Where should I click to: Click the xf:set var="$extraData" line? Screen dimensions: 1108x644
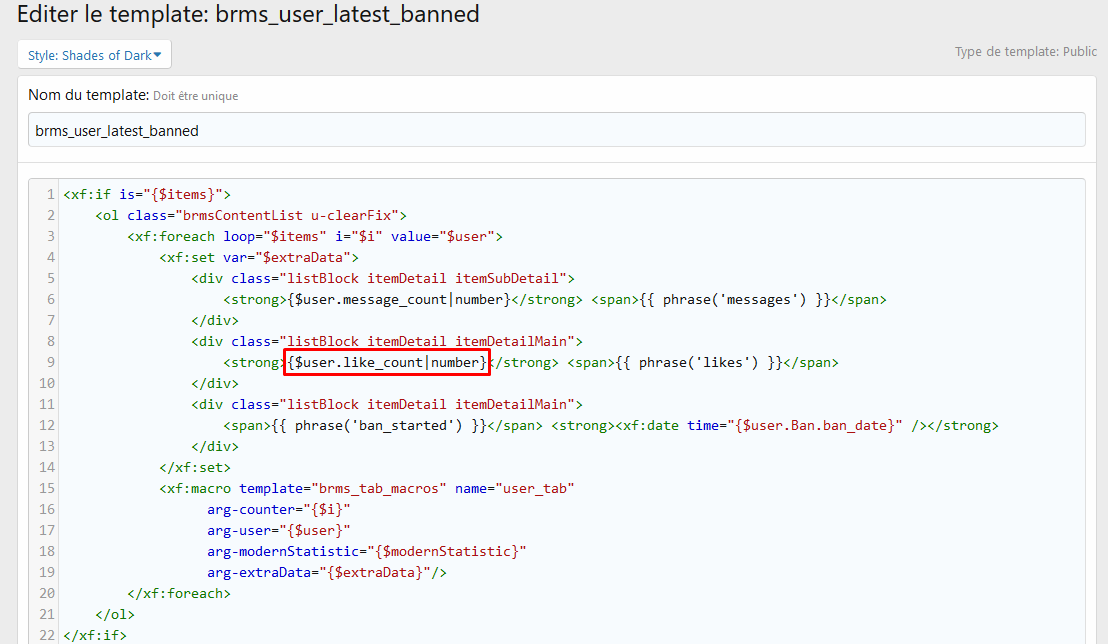[259, 257]
